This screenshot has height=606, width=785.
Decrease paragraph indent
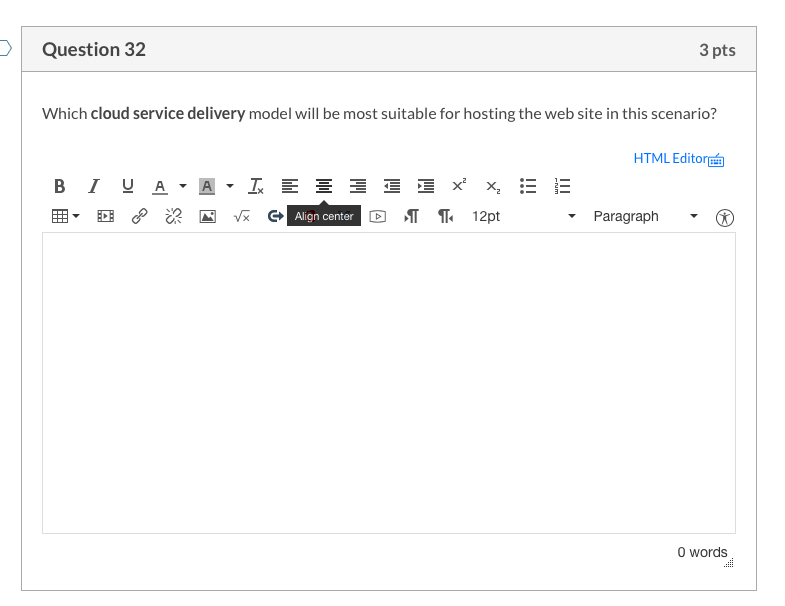pyautogui.click(x=392, y=186)
